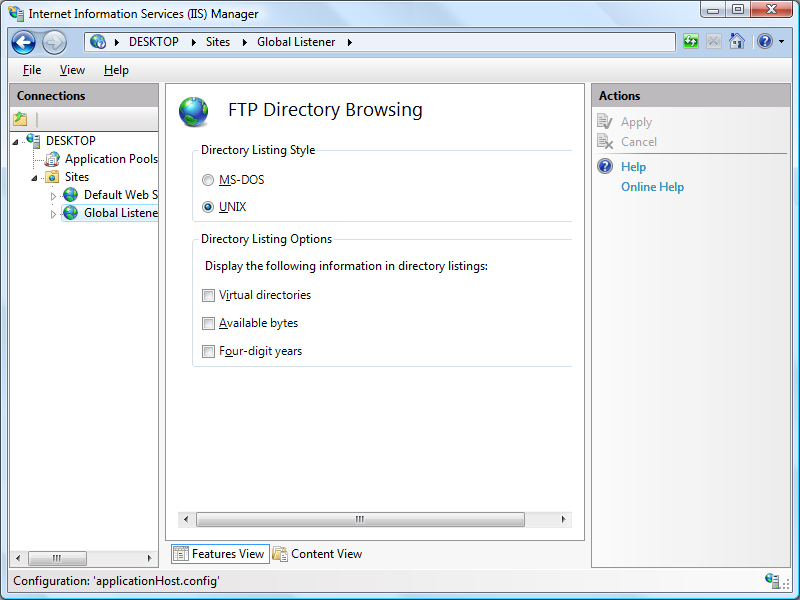Click the Configuration applicationHost.config status text
Image resolution: width=800 pixels, height=600 pixels.
click(x=116, y=581)
